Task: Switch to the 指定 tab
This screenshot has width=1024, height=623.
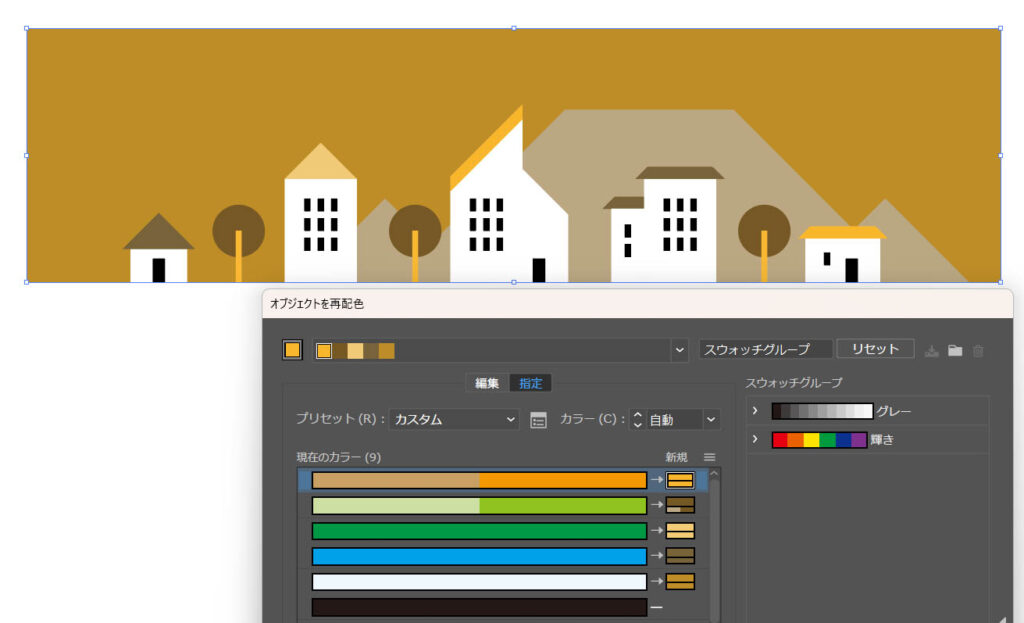Action: [x=530, y=383]
